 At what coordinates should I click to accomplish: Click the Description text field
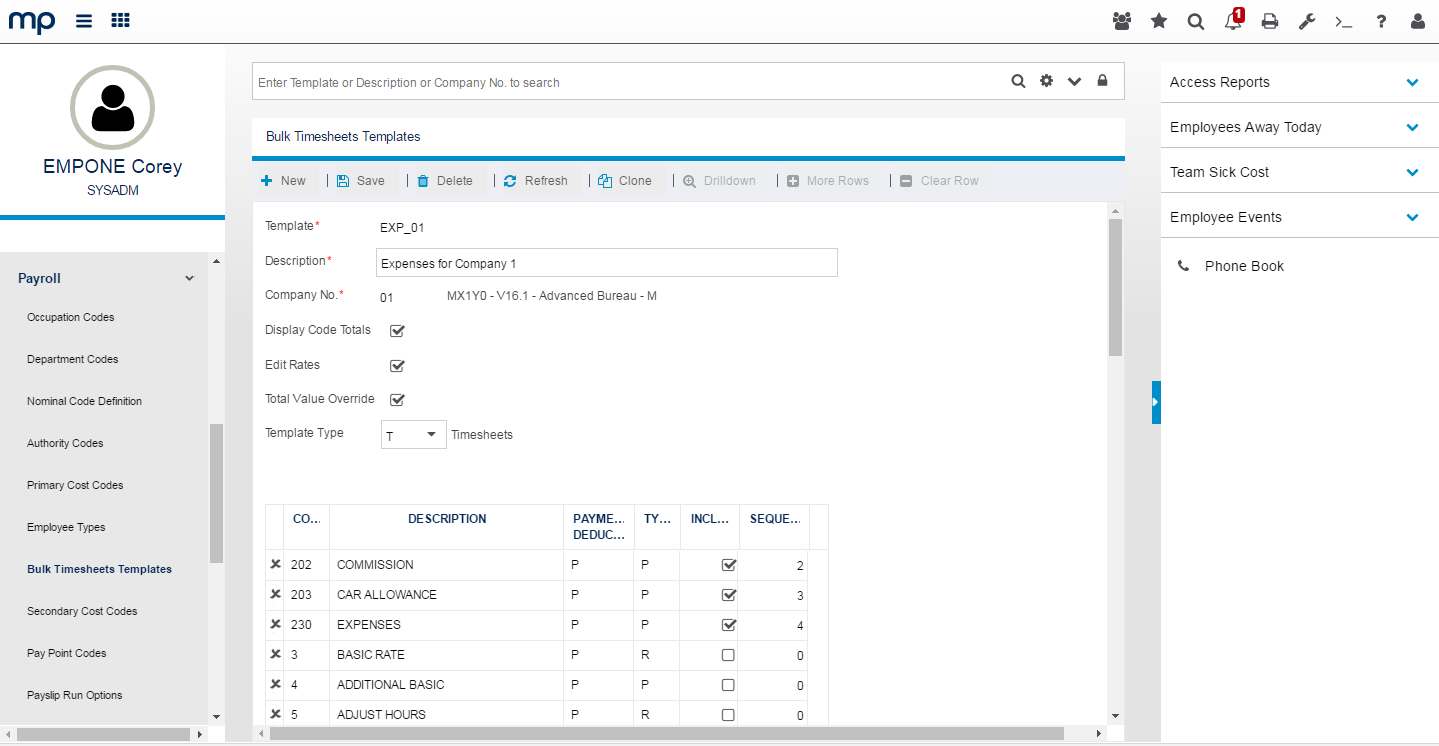606,263
